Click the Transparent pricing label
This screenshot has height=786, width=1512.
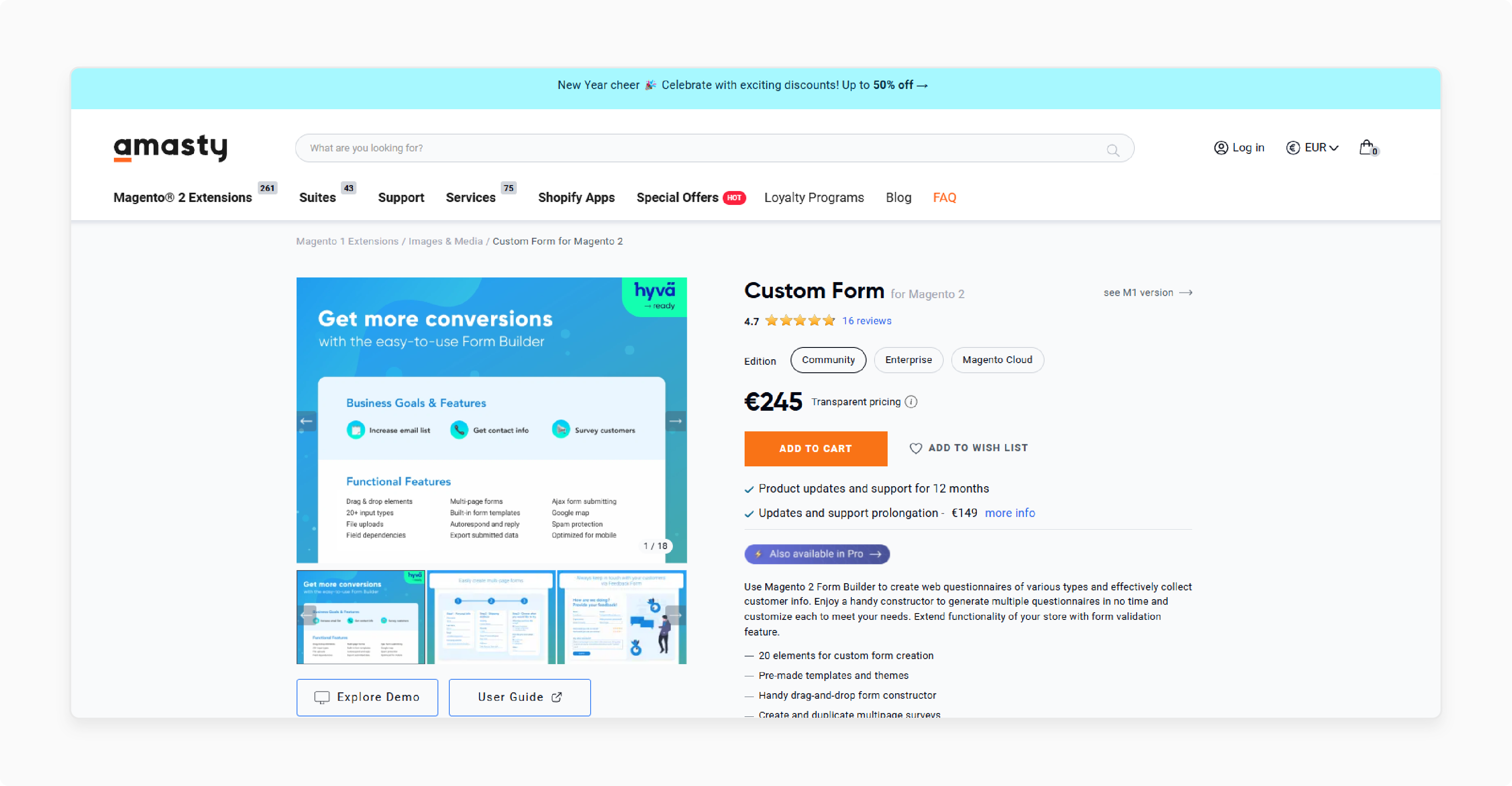(856, 402)
